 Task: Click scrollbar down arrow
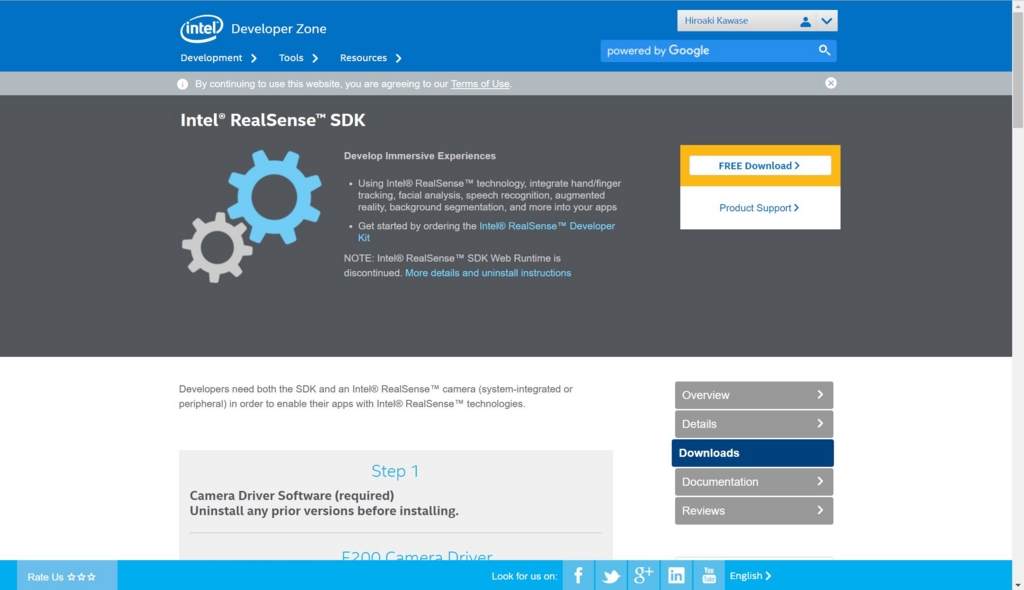(1018, 585)
